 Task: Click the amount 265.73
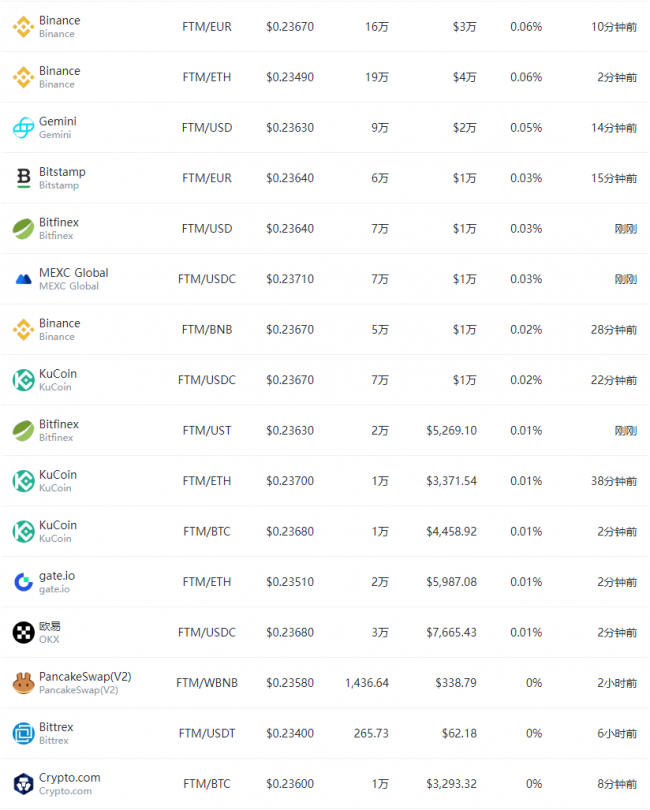(371, 734)
